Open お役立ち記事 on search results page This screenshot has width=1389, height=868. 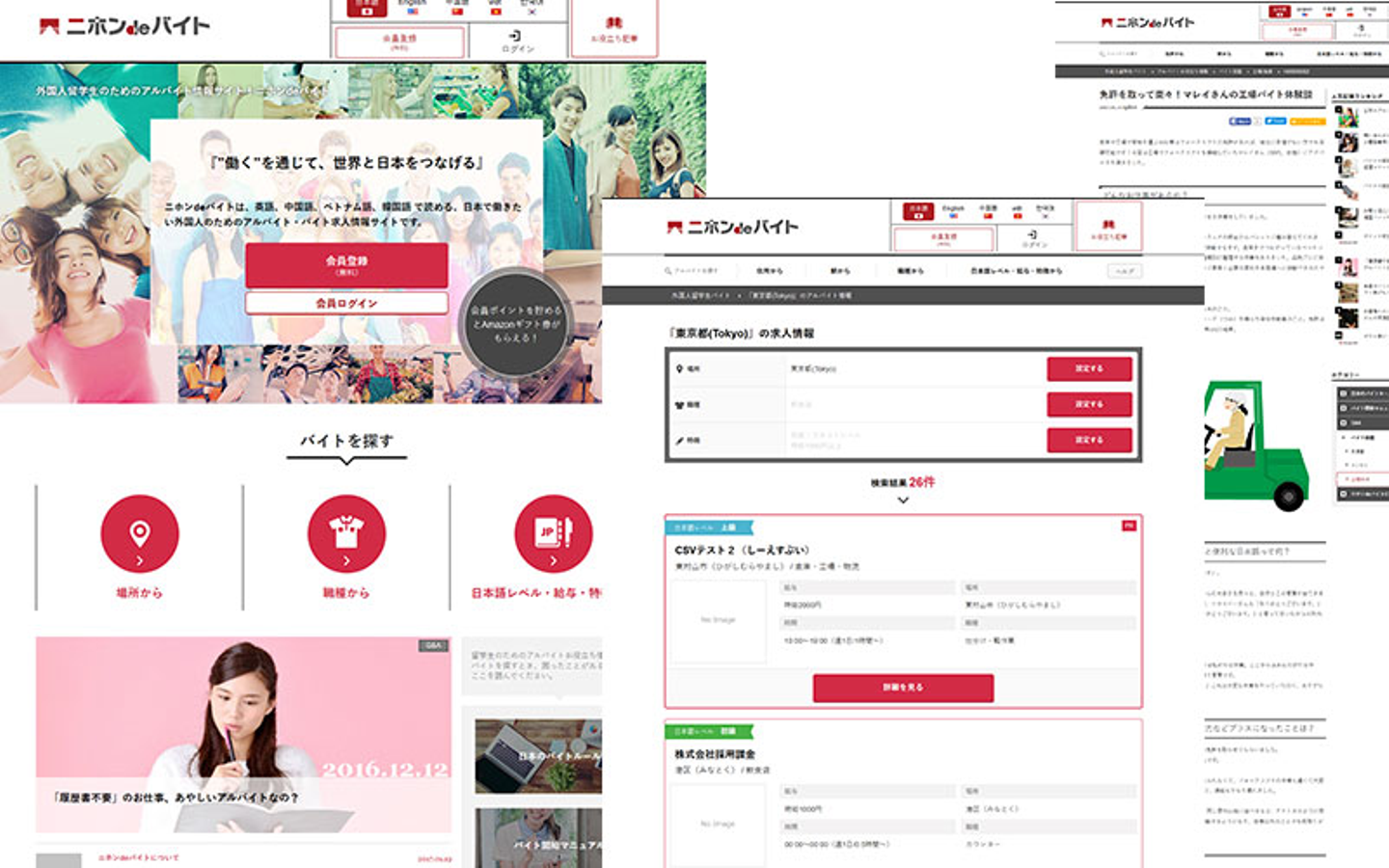[x=1108, y=227]
